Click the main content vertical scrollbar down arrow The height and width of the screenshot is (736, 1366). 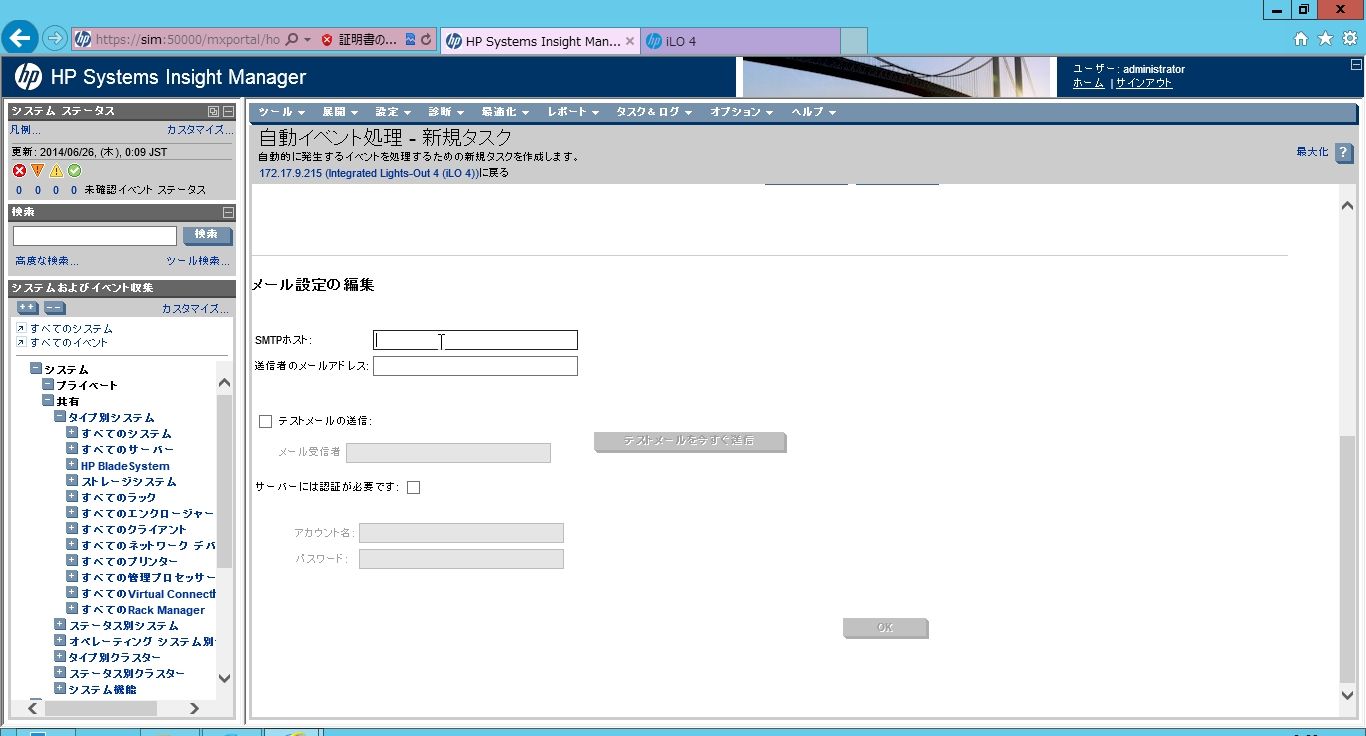coord(1347,694)
